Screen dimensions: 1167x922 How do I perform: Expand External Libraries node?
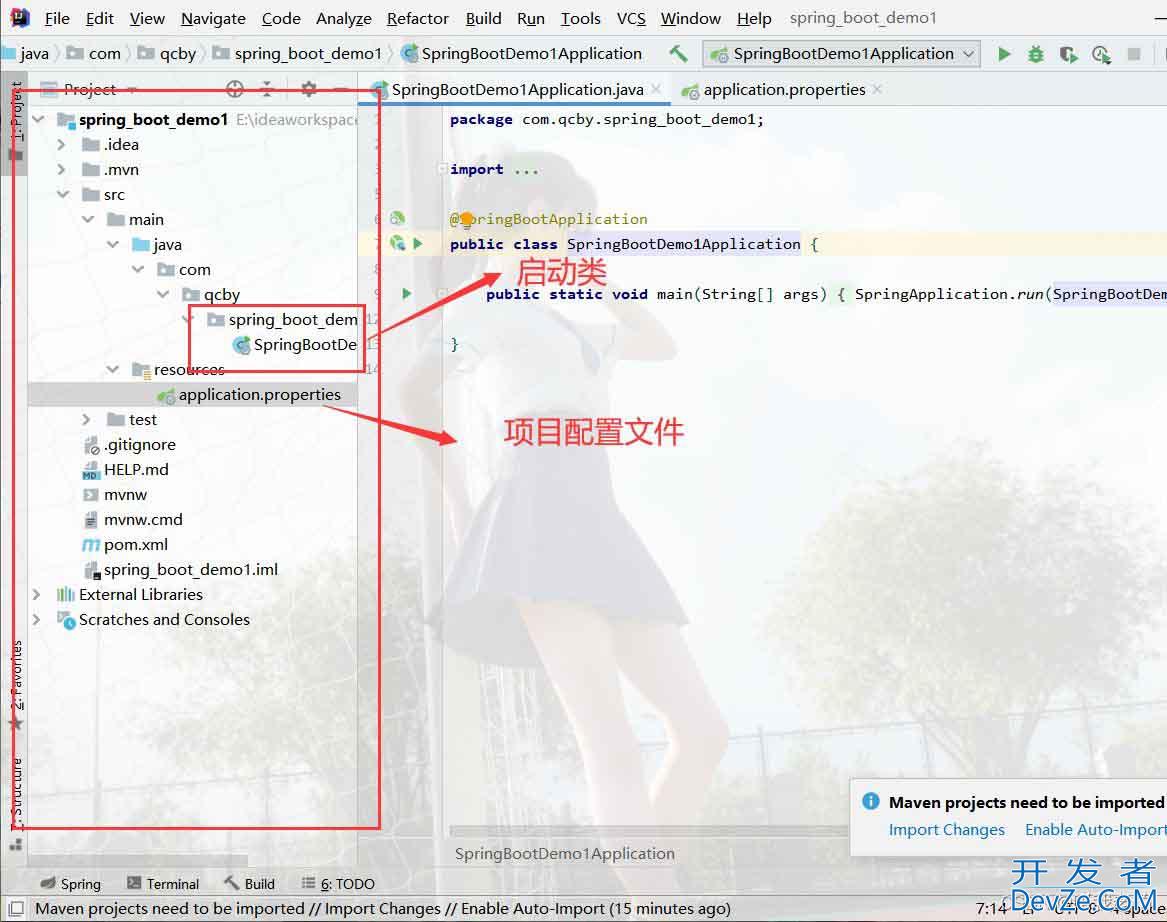(x=36, y=595)
